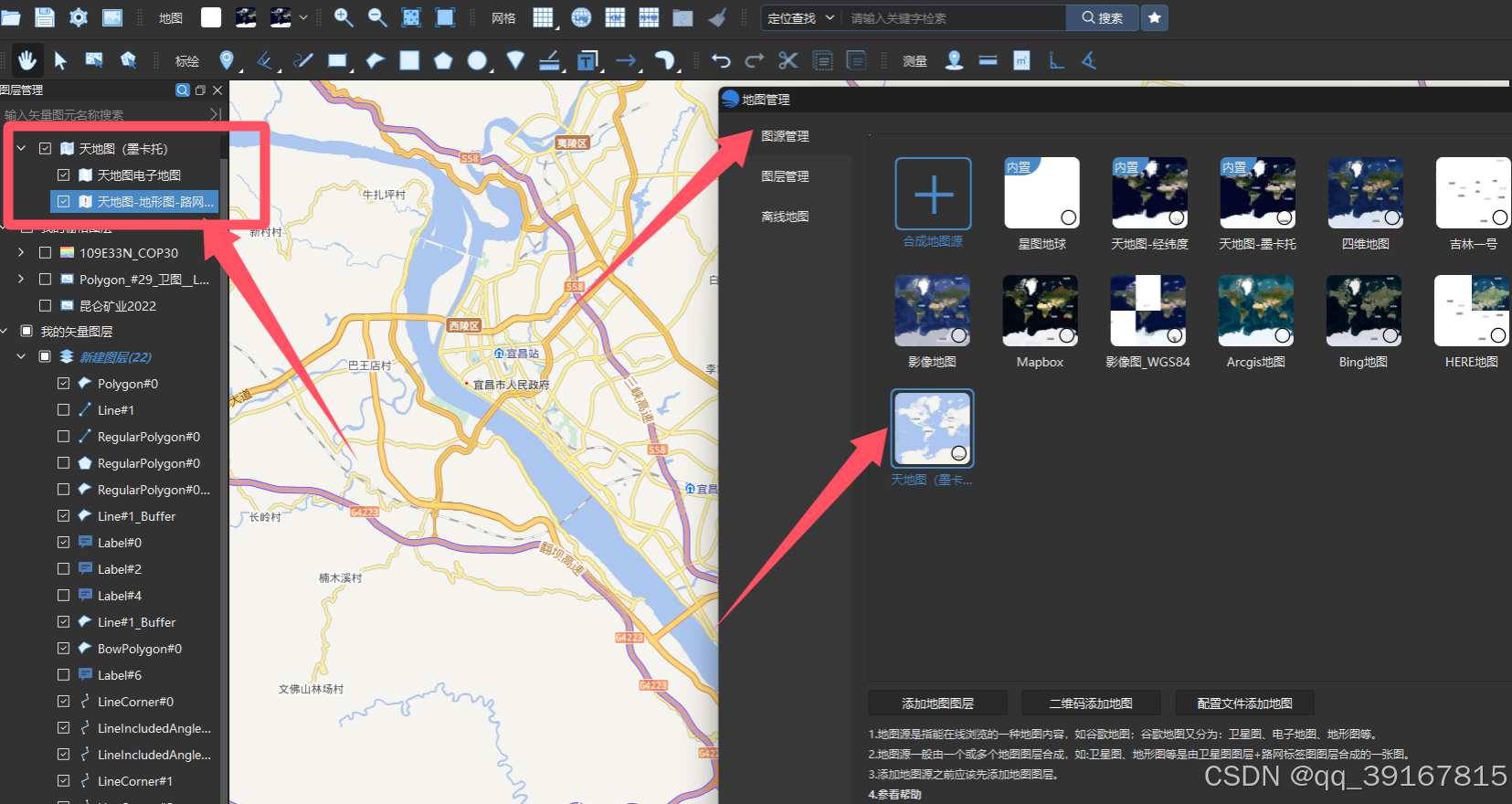This screenshot has height=804, width=1512.
Task: Collapse the 我的矢量图层 group
Action: (5, 331)
